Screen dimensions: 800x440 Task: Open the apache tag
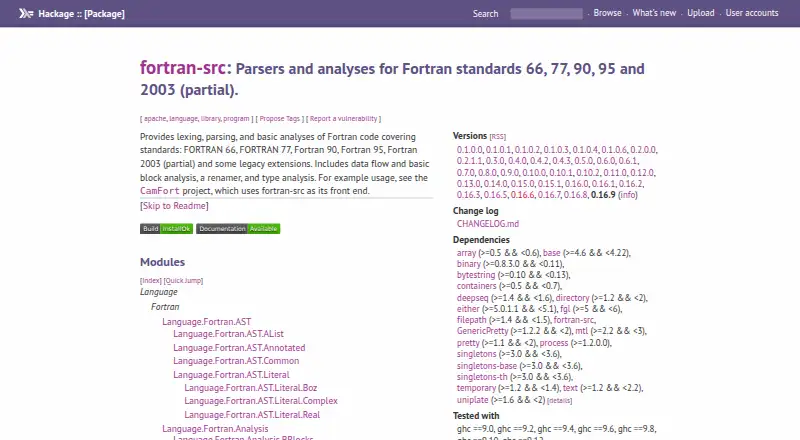(x=155, y=118)
